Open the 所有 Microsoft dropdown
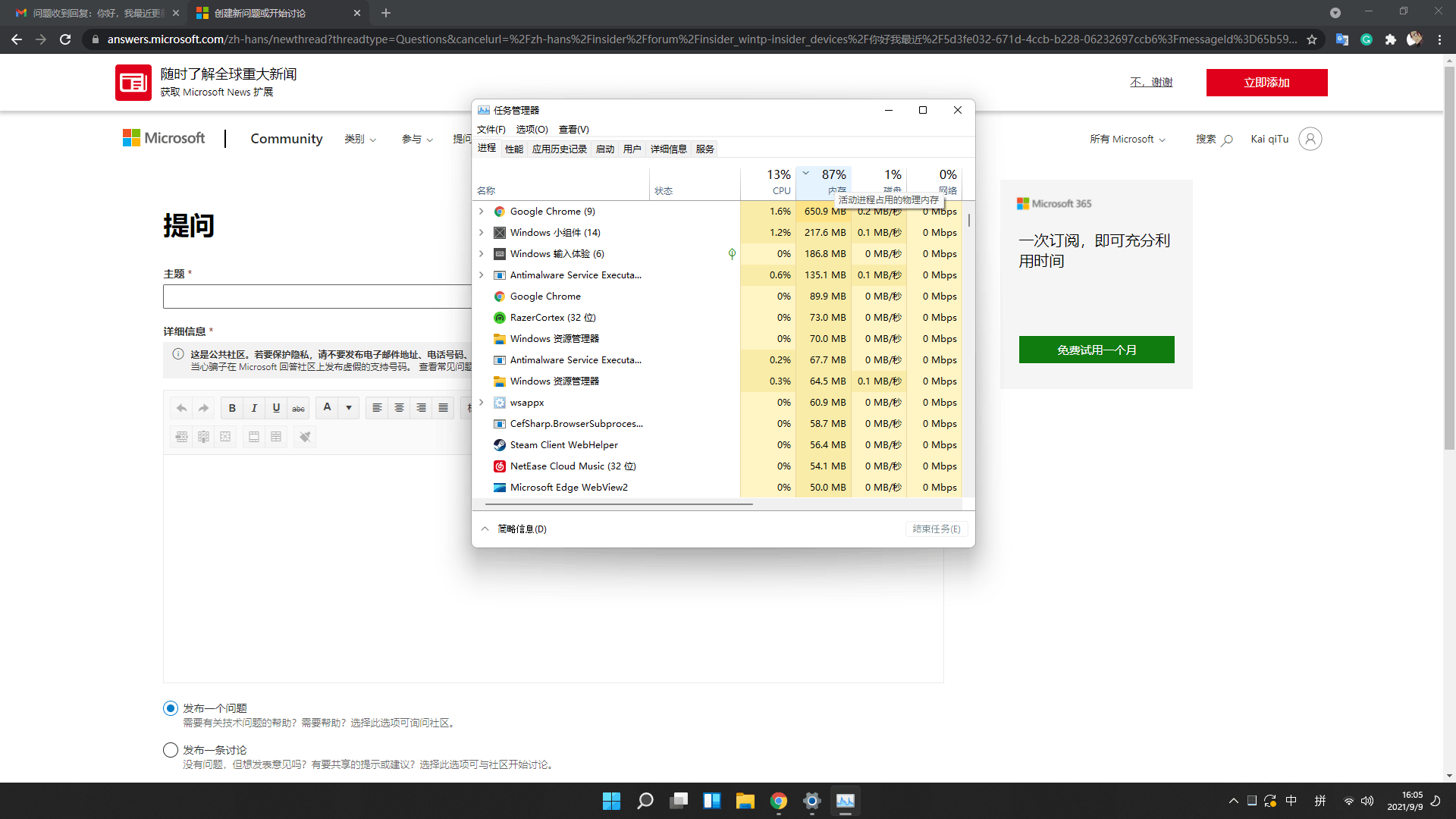Screen dimensions: 1456x819 click(x=1128, y=139)
